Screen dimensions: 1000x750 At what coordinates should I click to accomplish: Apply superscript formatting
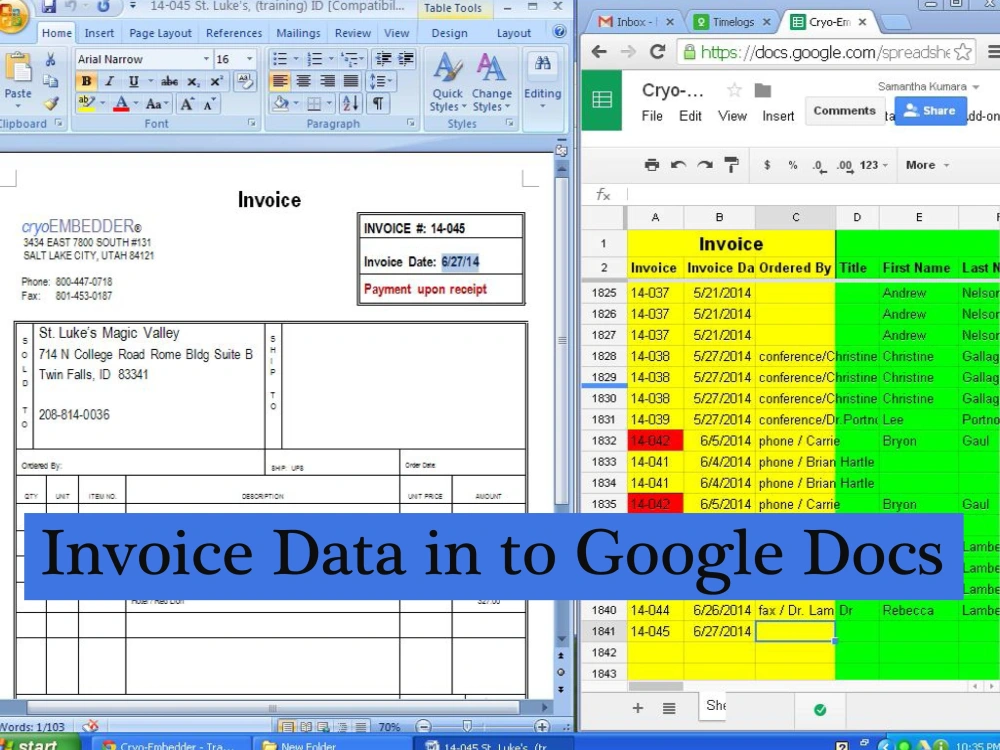216,81
